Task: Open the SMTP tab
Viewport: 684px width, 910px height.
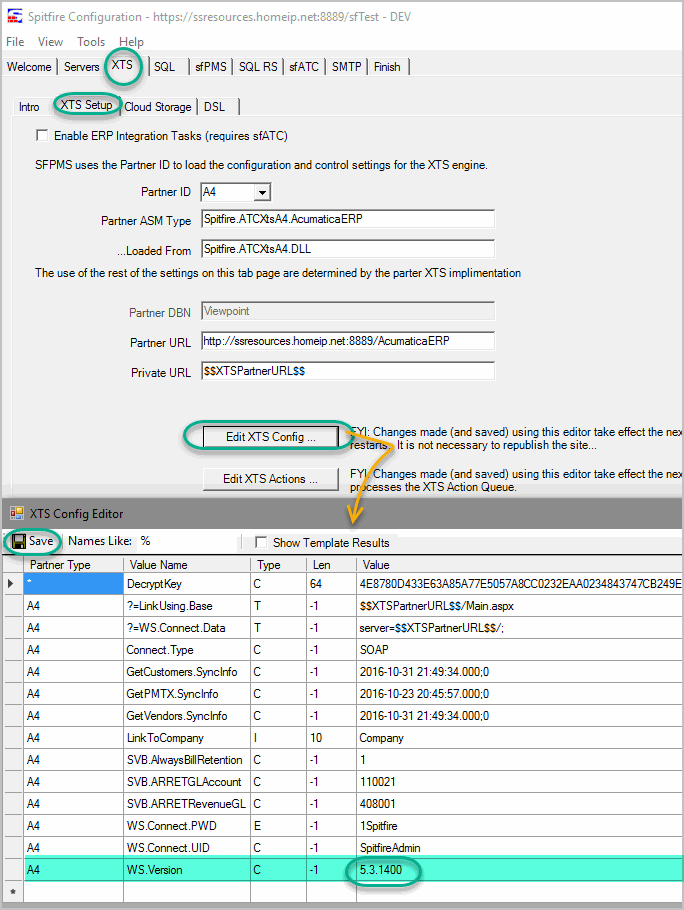Action: point(346,67)
